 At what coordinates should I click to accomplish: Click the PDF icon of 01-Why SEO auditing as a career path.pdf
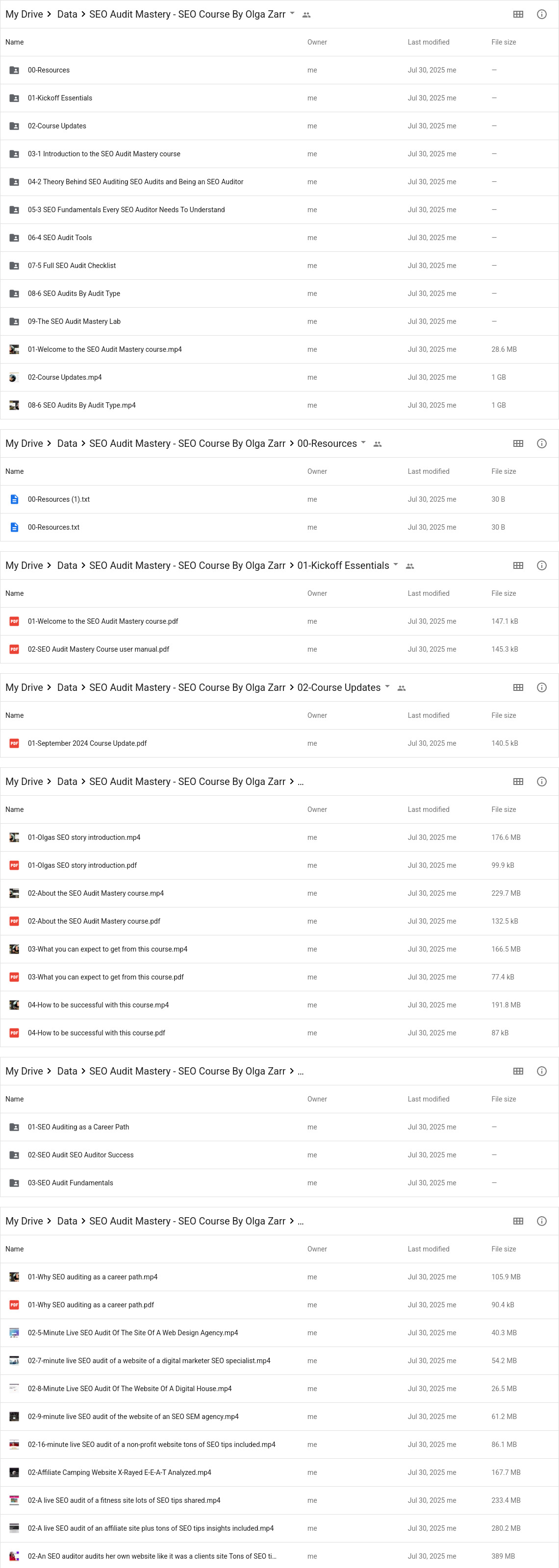pos(14,1304)
